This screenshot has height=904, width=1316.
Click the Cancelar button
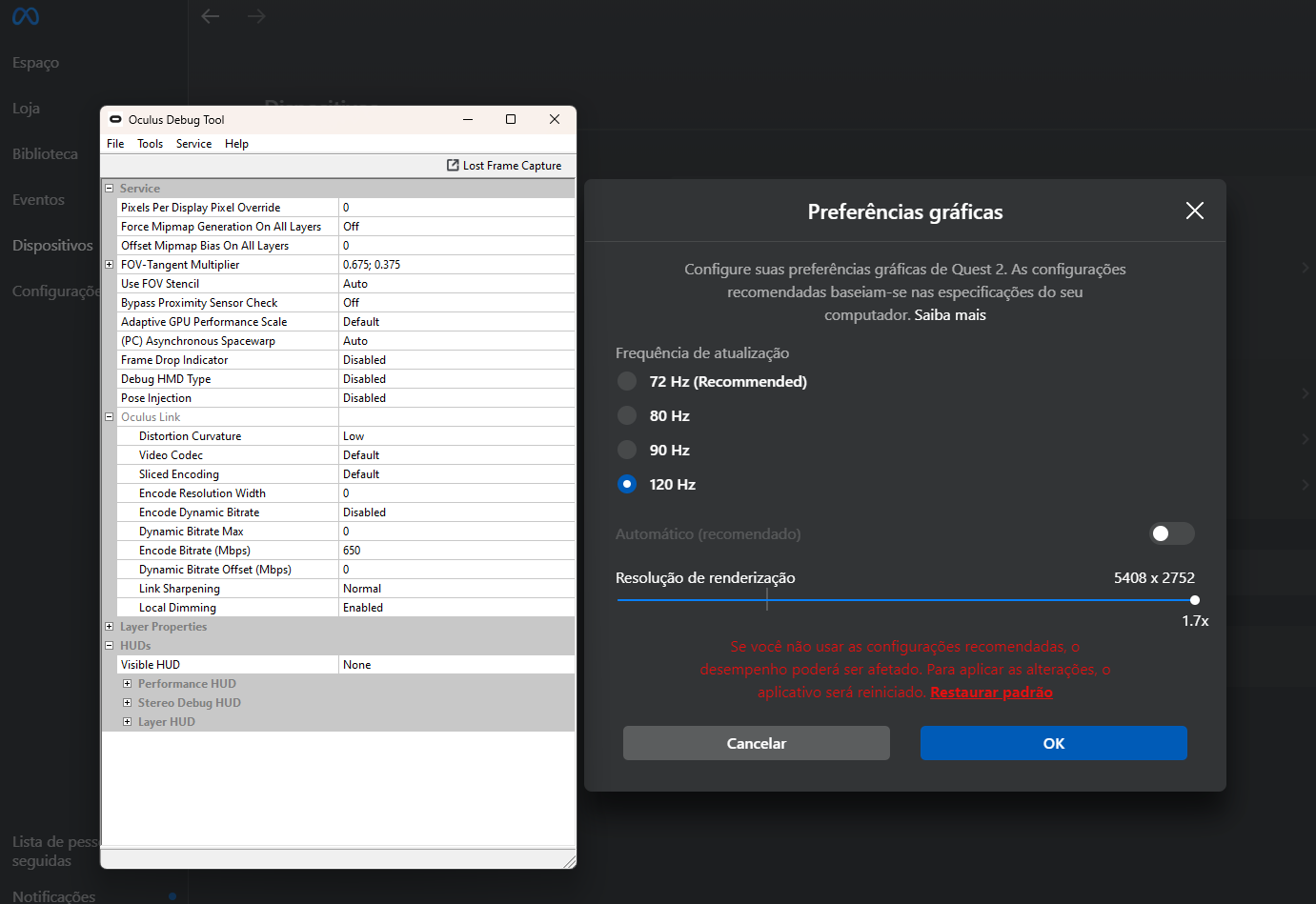pyautogui.click(x=757, y=743)
